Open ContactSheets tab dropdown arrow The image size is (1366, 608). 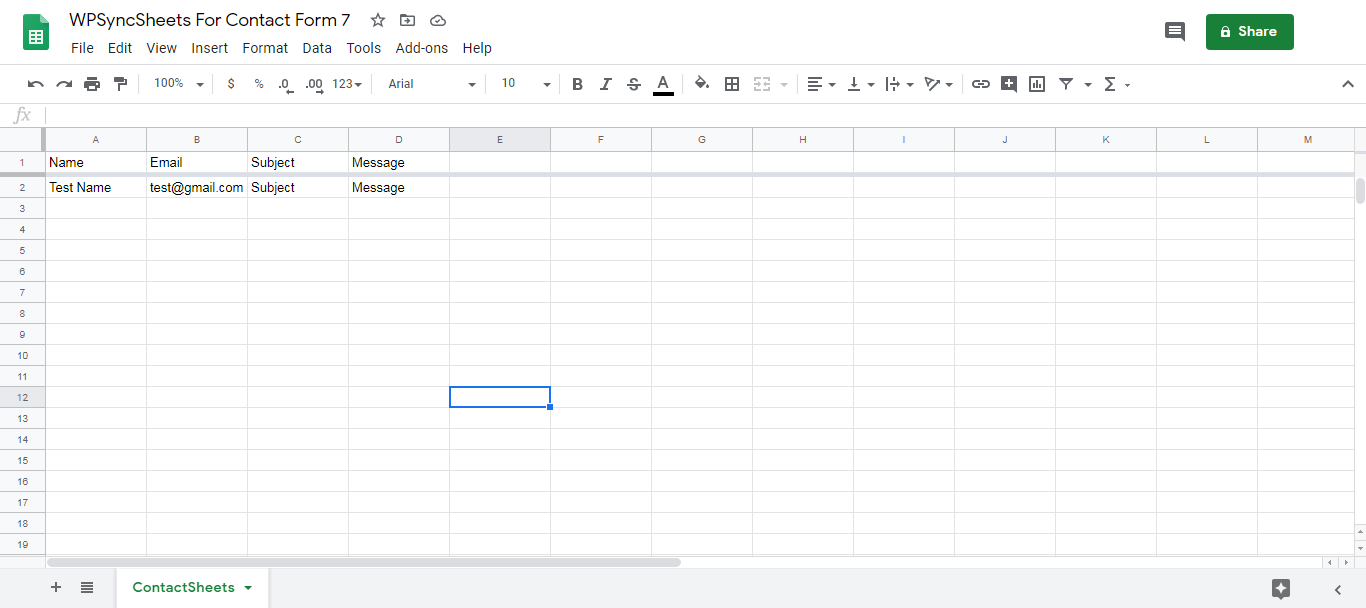[x=248, y=588]
